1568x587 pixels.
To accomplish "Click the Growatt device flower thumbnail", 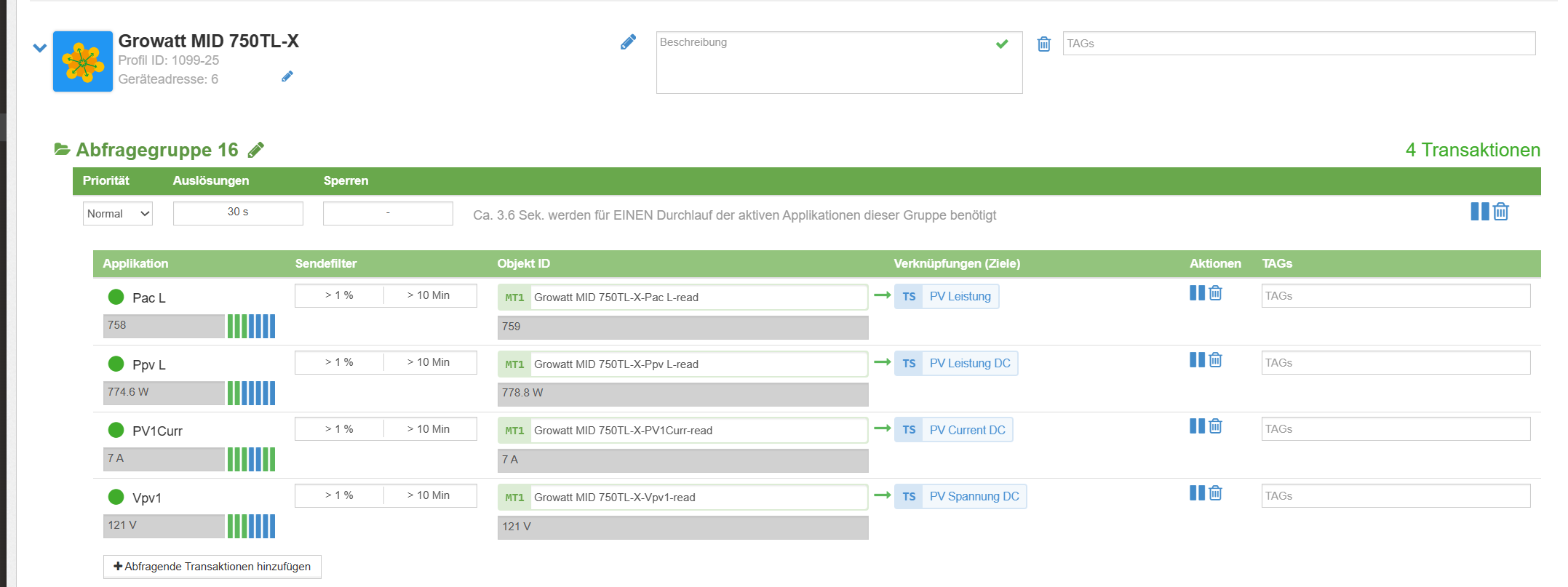I will [83, 61].
